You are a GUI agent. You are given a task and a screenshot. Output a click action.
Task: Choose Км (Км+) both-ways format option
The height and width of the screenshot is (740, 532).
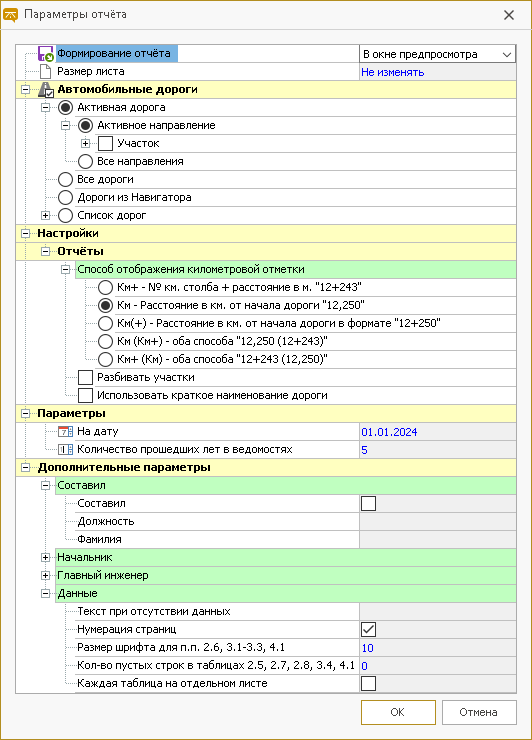pyautogui.click(x=105, y=341)
